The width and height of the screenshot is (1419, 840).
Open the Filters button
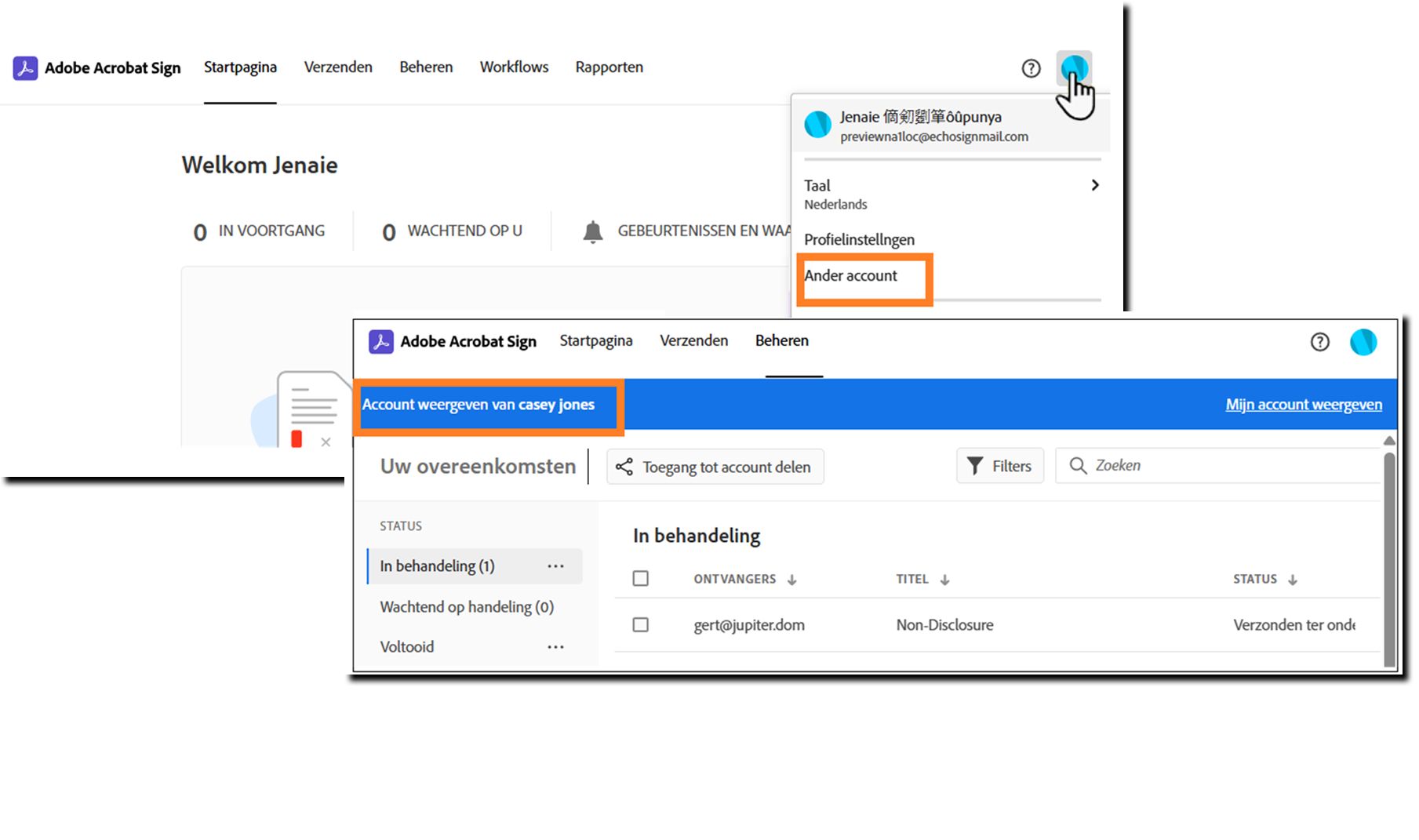tap(1000, 467)
